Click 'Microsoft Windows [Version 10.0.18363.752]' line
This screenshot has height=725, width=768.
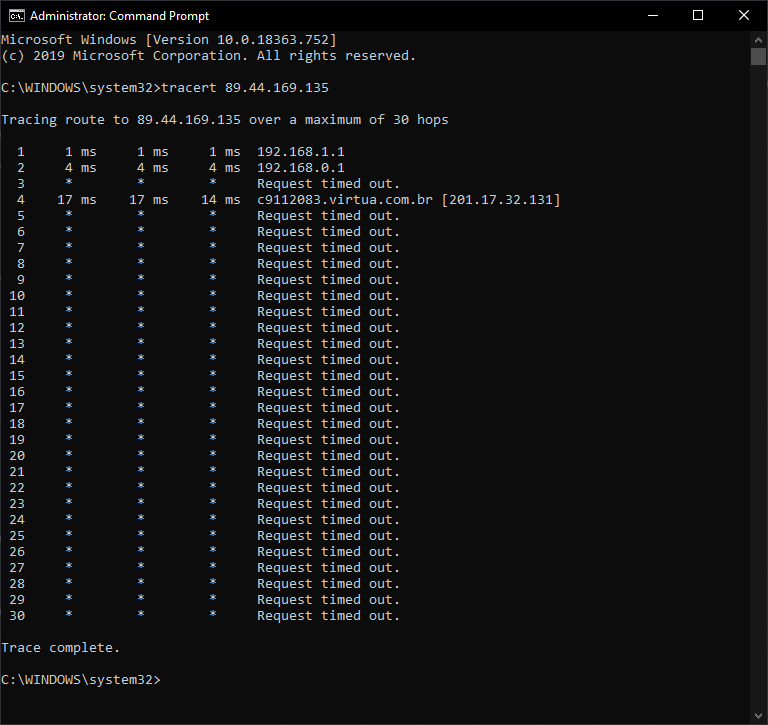169,40
